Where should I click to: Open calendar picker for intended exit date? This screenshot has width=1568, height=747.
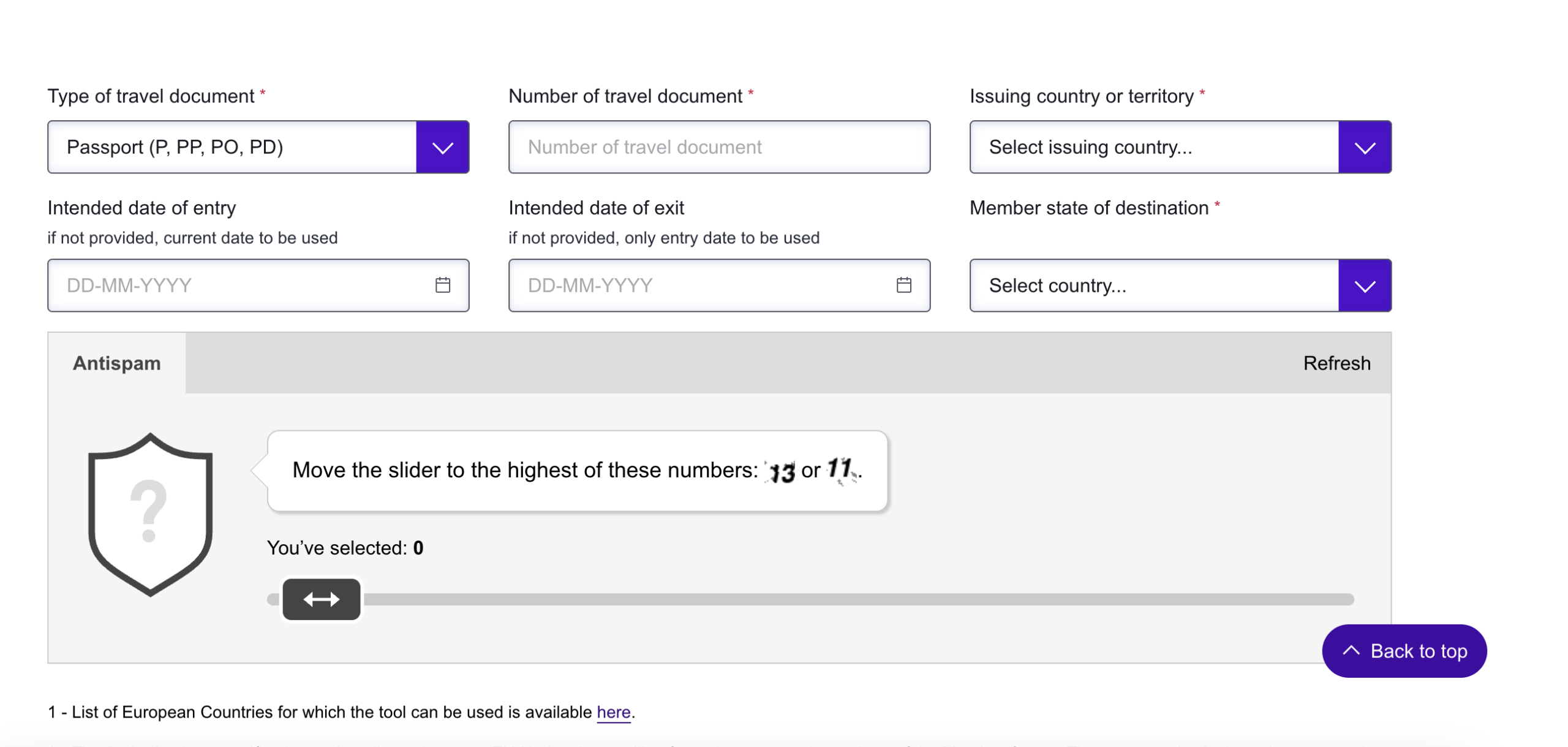click(903, 285)
